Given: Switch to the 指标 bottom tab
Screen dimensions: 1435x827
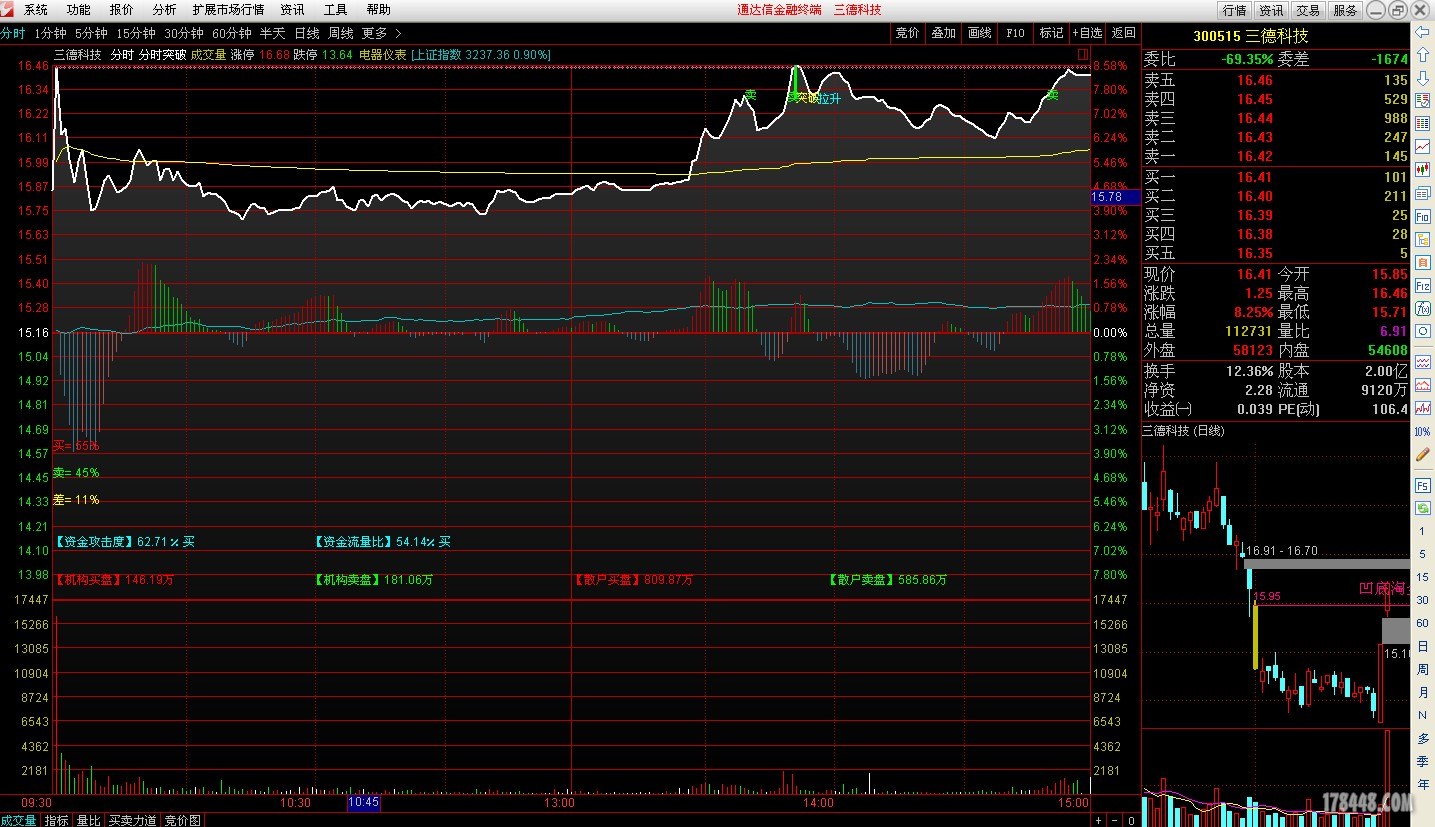Looking at the screenshot, I should coord(56,820).
